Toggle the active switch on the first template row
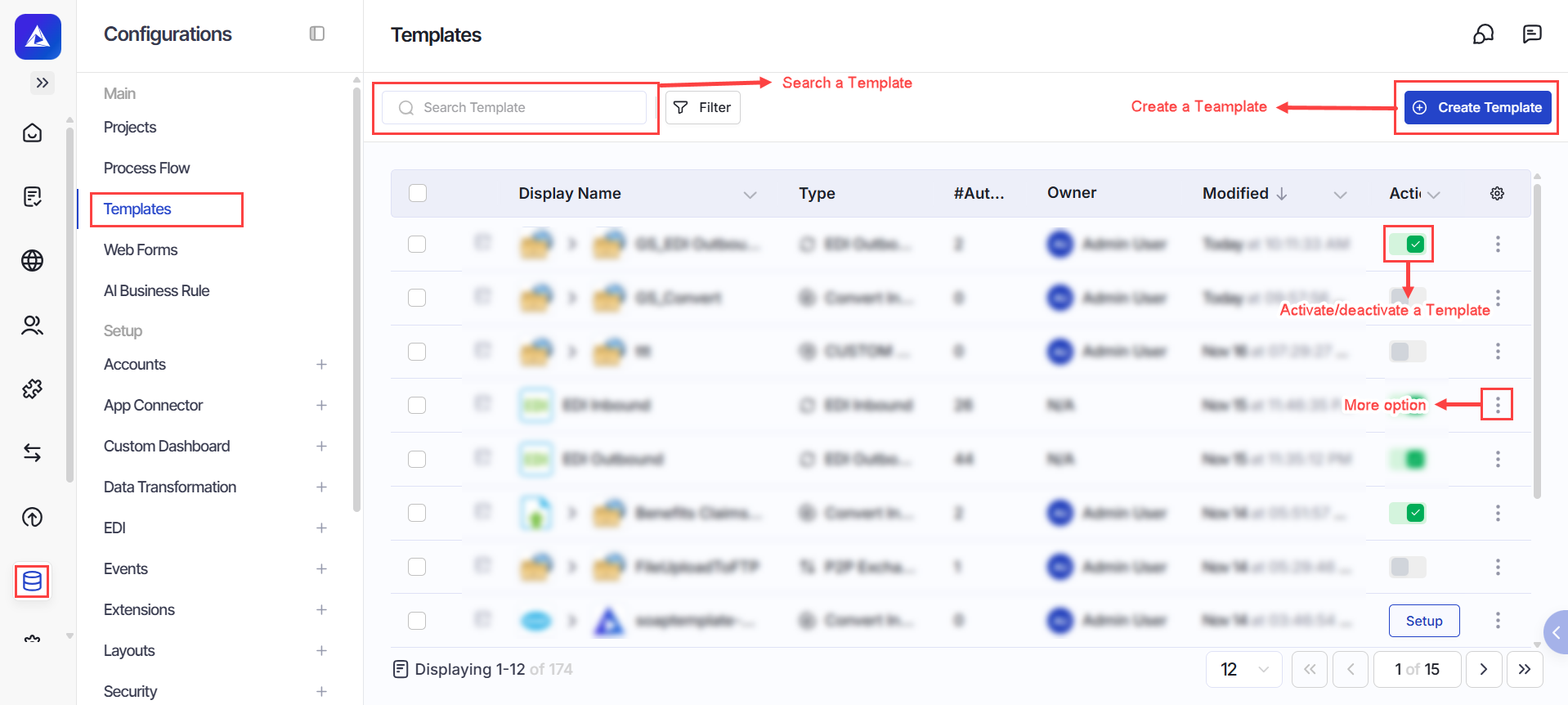This screenshot has height=705, width=1568. [1409, 244]
